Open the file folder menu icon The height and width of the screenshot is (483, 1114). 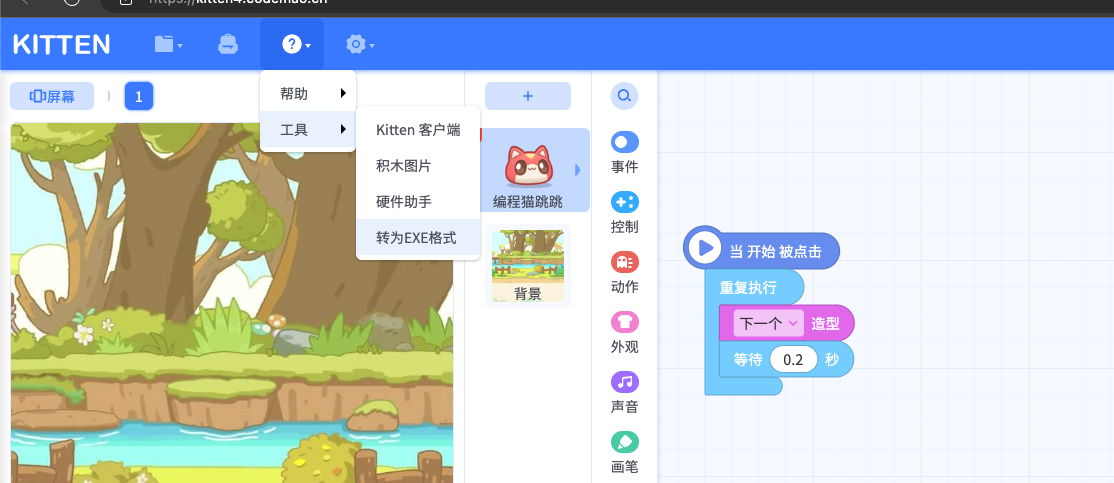click(x=164, y=45)
